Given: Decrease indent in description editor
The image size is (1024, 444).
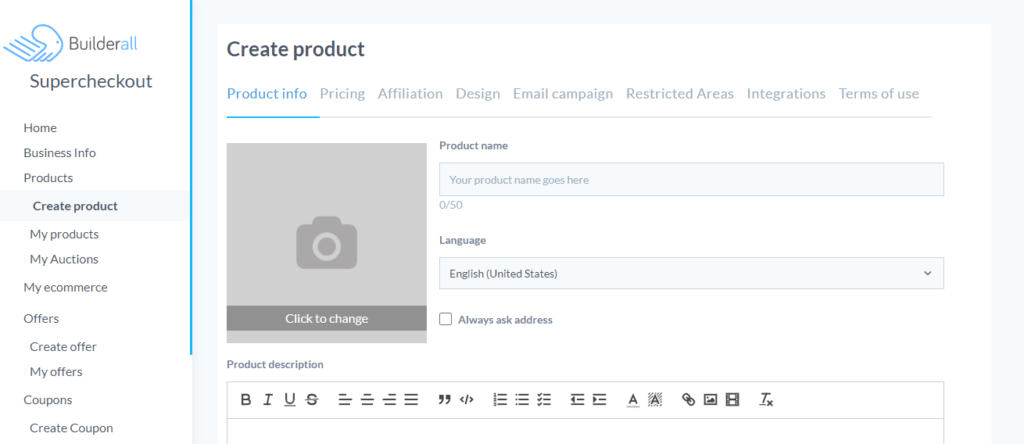Looking at the screenshot, I should 577,400.
